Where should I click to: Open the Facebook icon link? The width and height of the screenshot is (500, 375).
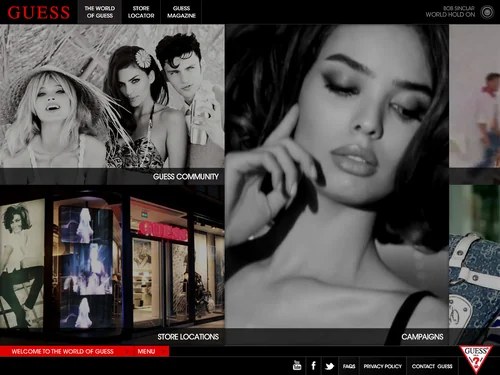[313, 366]
